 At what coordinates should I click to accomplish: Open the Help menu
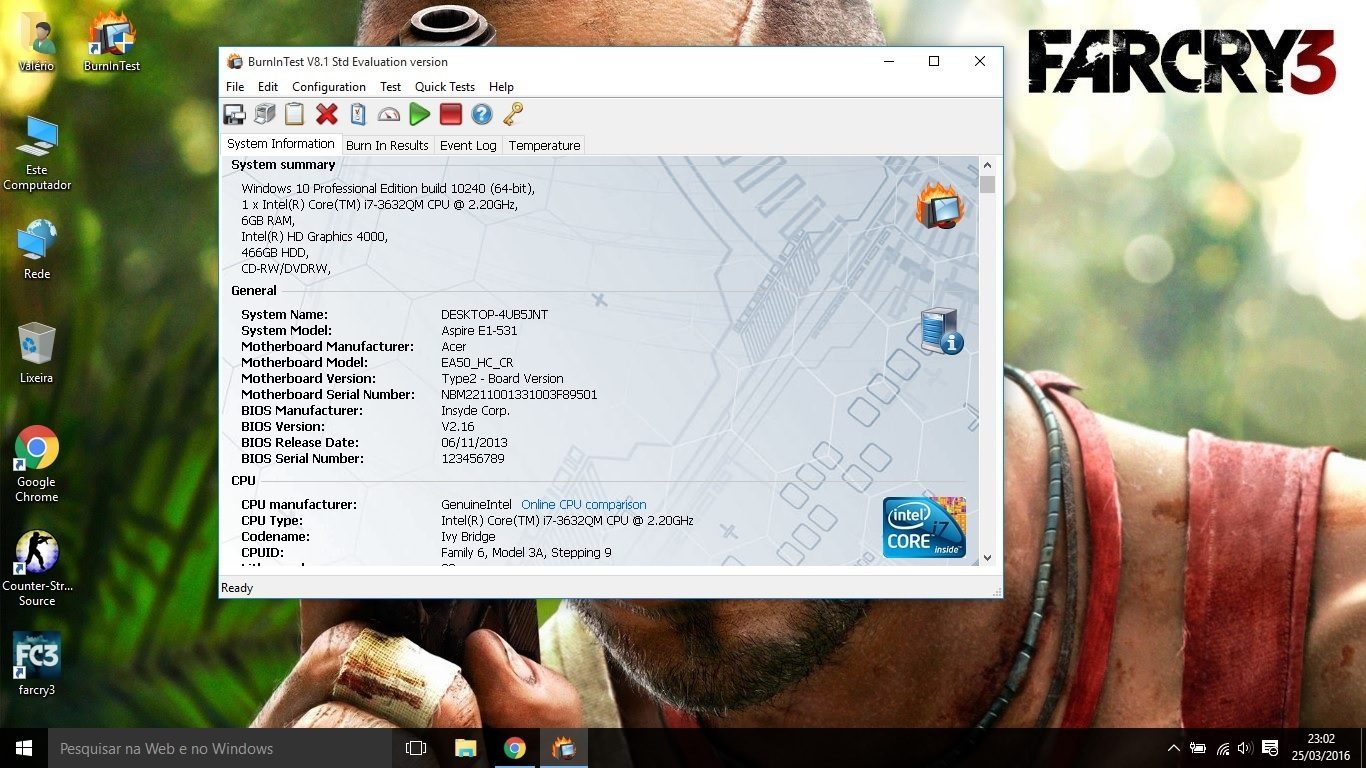pyautogui.click(x=501, y=87)
